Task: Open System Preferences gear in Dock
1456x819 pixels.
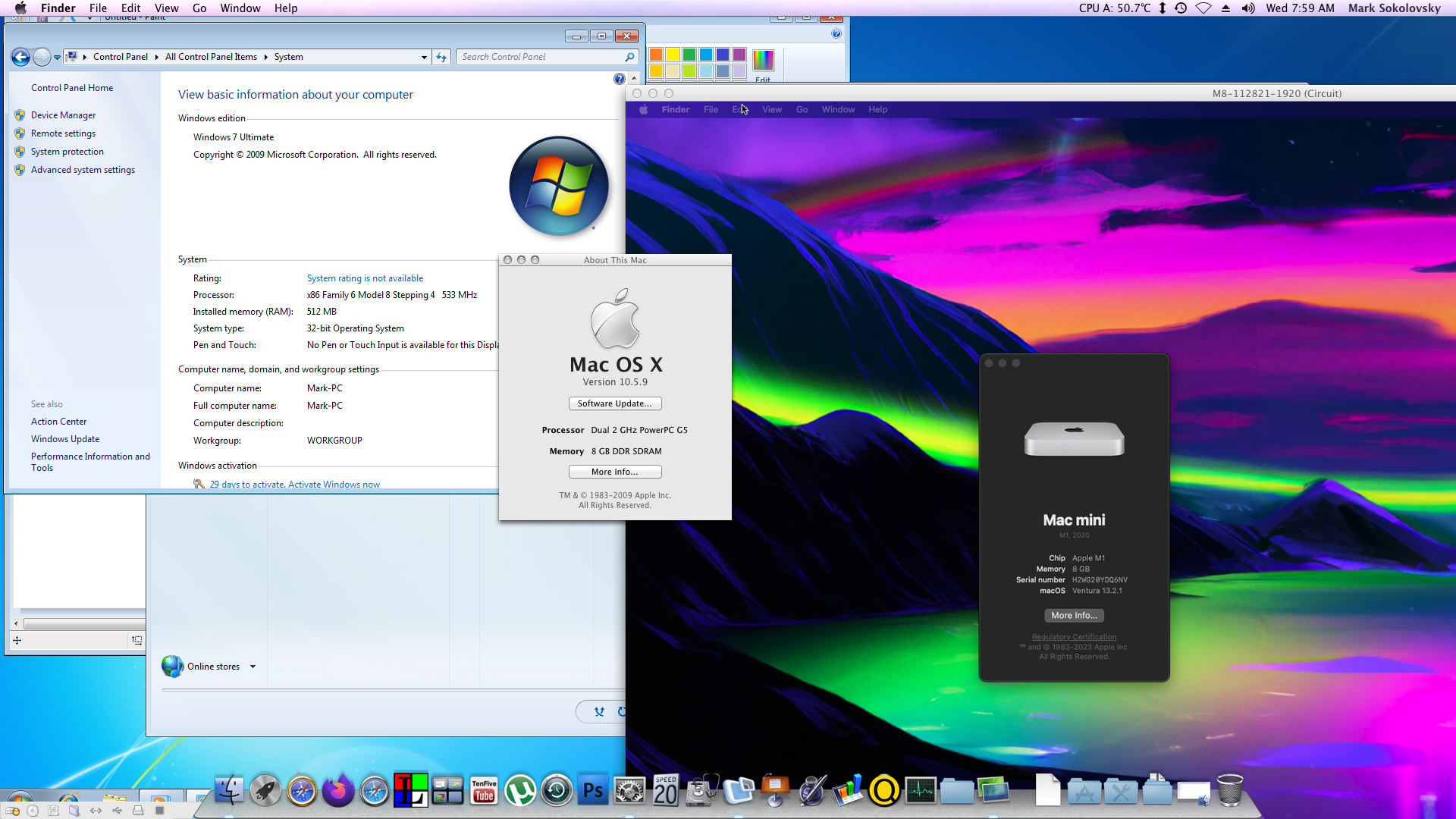Action: pyautogui.click(x=629, y=791)
